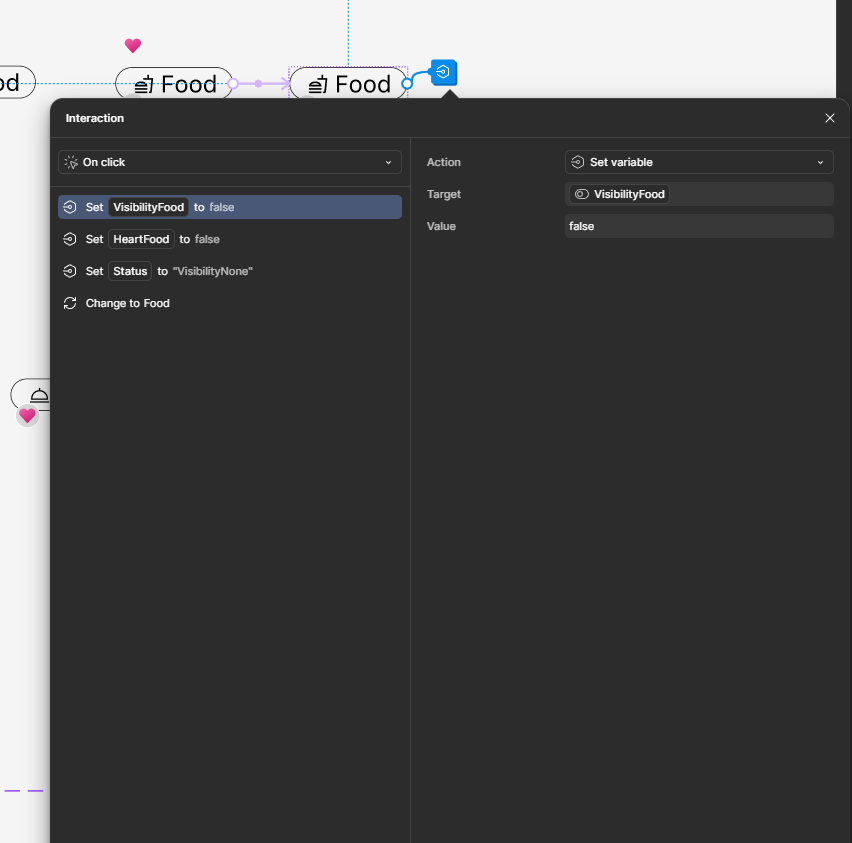
Task: Click the pink heart above Food
Action: tap(133, 45)
